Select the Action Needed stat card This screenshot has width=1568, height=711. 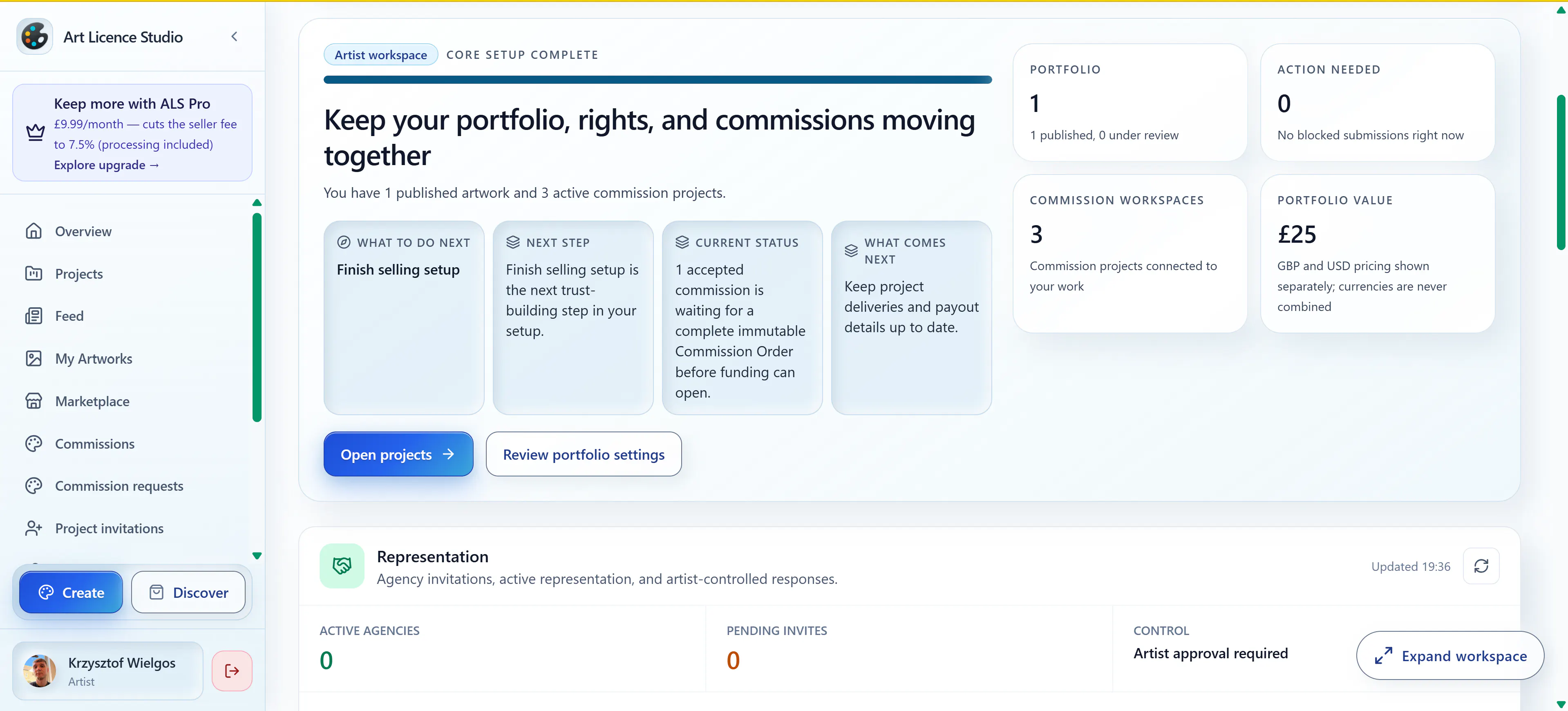(x=1378, y=102)
